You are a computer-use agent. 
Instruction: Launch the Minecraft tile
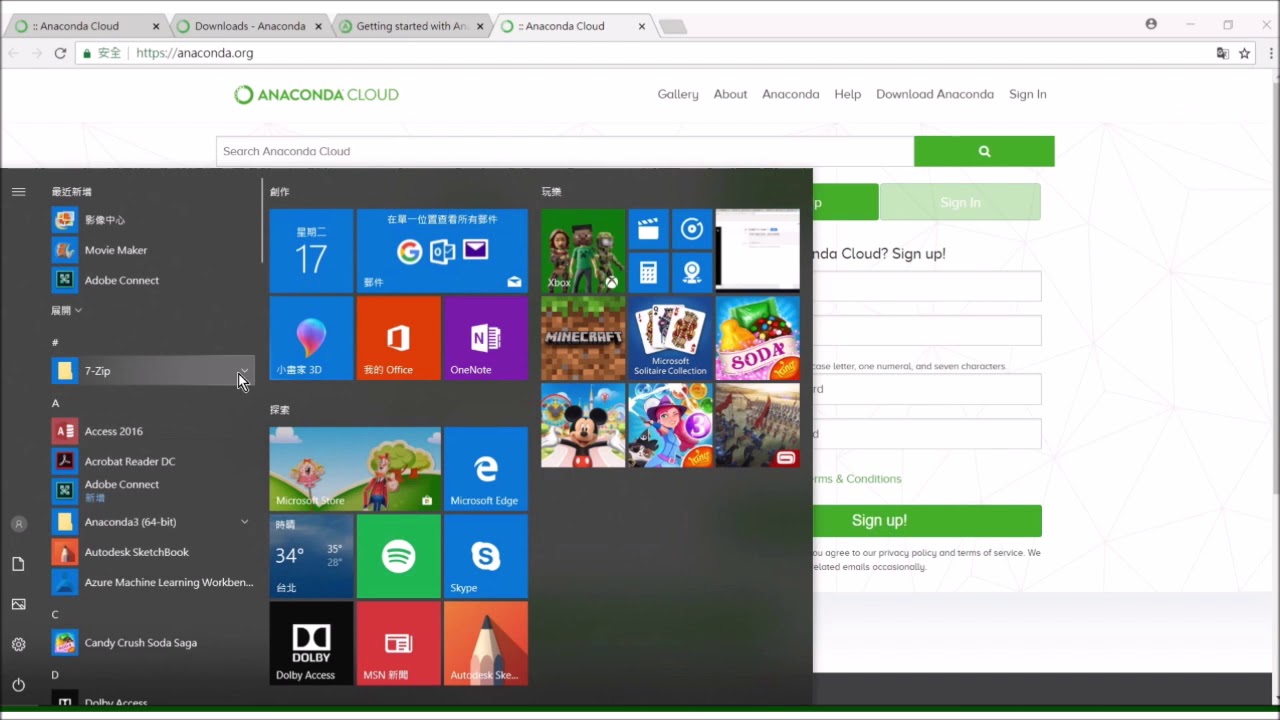point(583,338)
